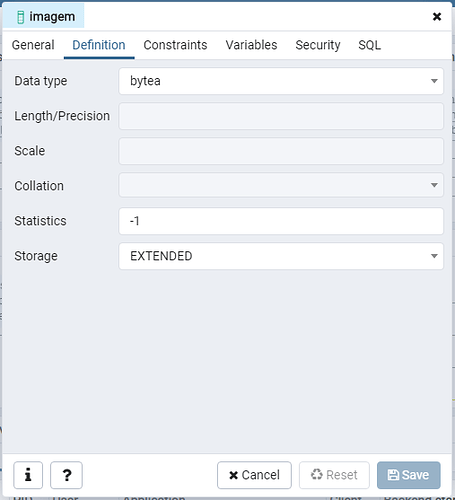Viewport: 455px width, 500px height.
Task: Open the info (i) button
Action: [28, 475]
